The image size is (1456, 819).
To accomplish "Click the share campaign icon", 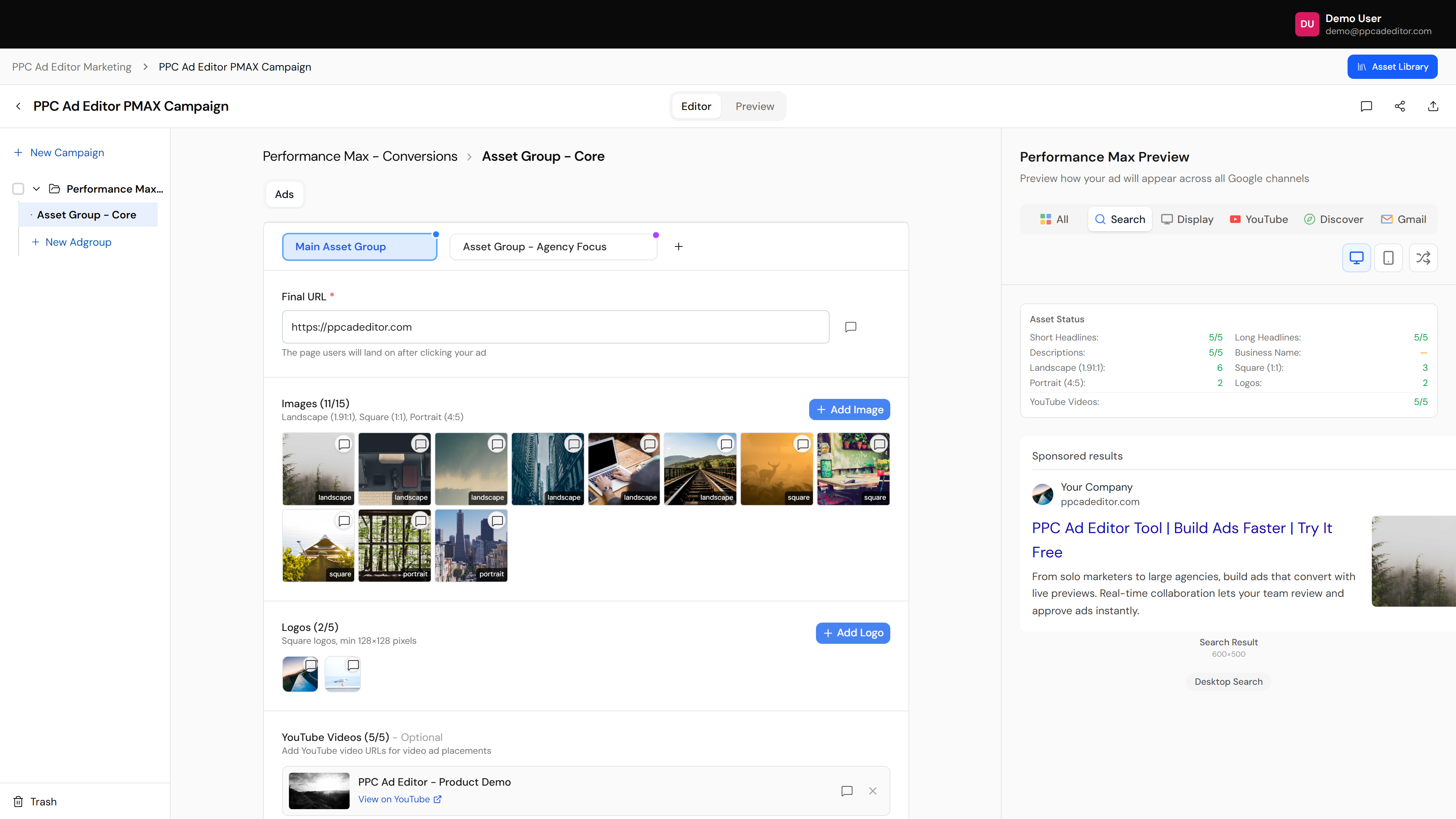I will [x=1400, y=106].
